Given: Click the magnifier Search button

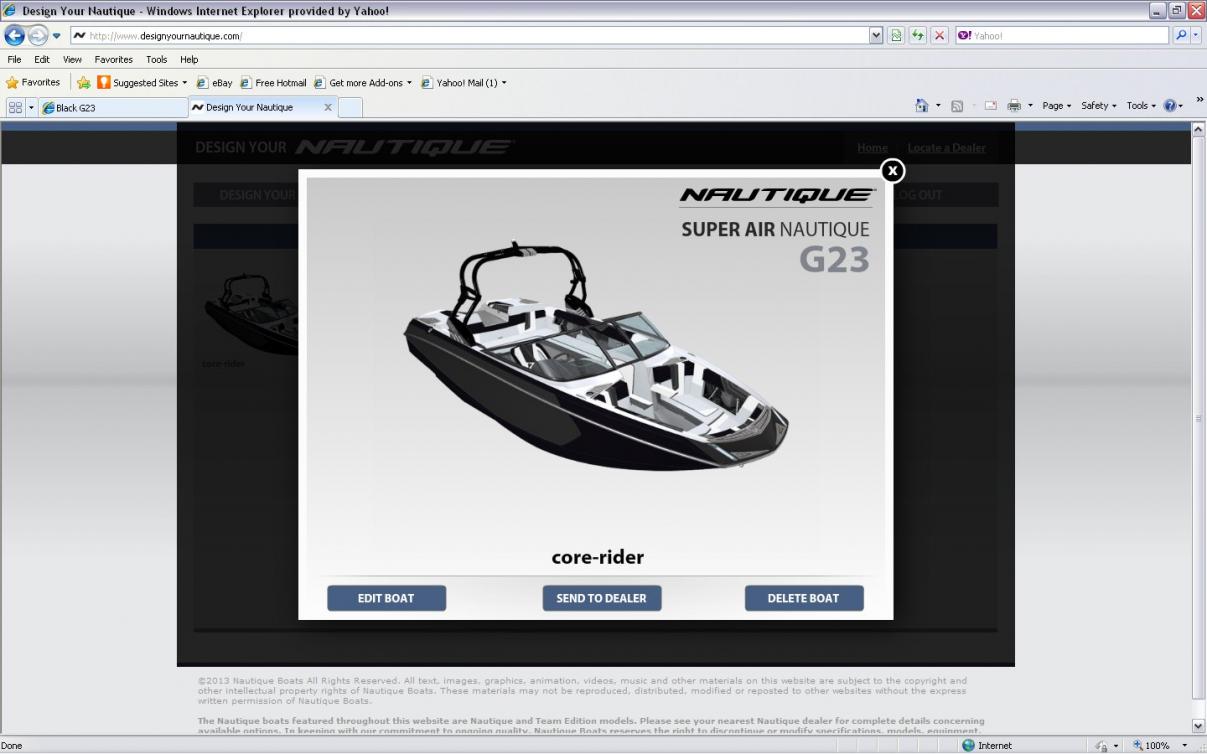Looking at the screenshot, I should coord(1180,36).
